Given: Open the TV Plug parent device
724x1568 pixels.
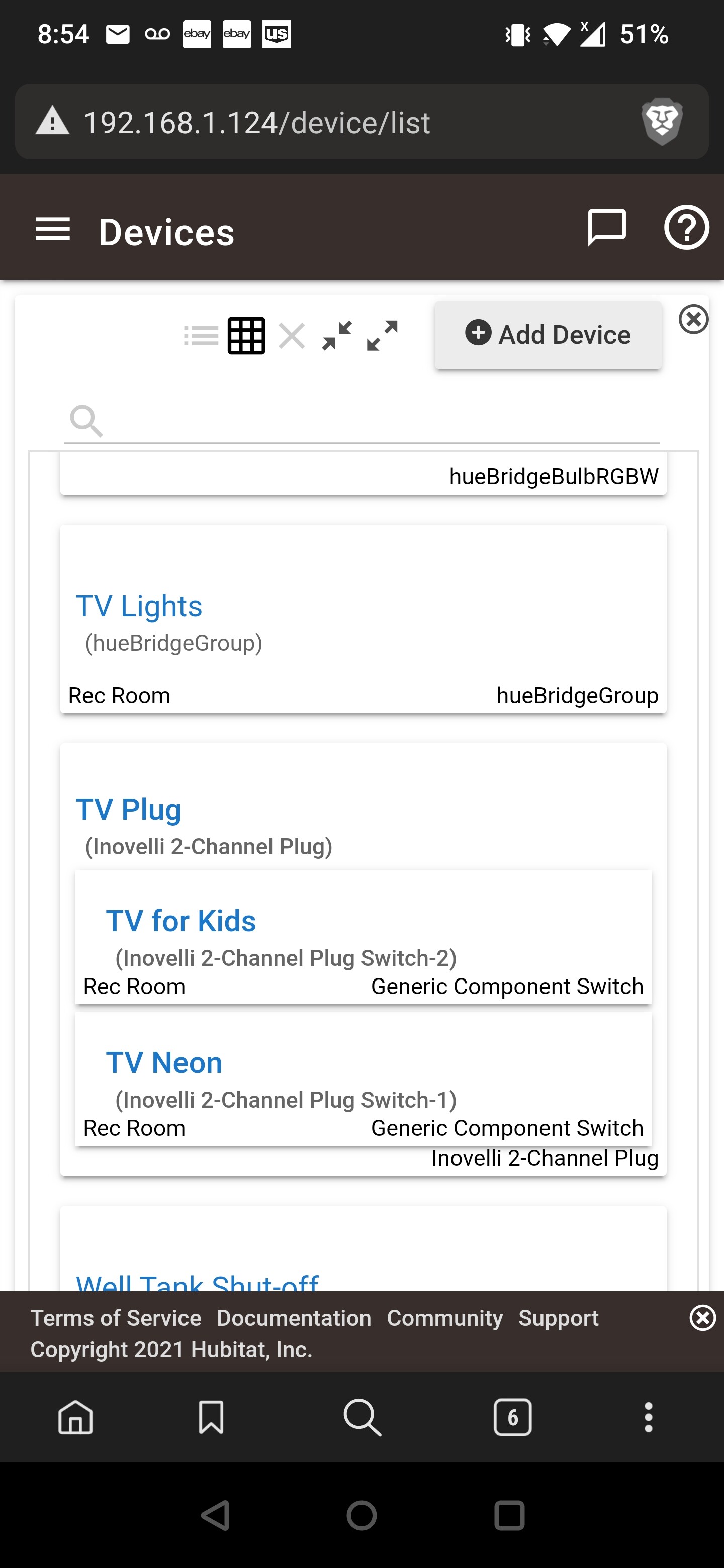Looking at the screenshot, I should click(x=129, y=809).
